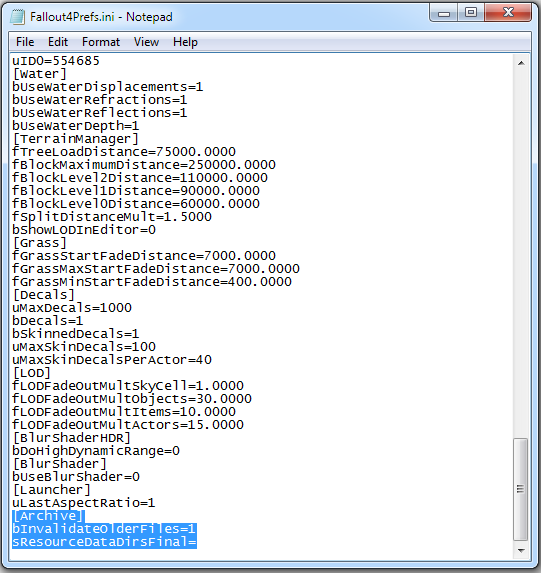
Task: Click the fGrassMaxStartFadeDistance=7000.0000 line
Action: pos(156,269)
